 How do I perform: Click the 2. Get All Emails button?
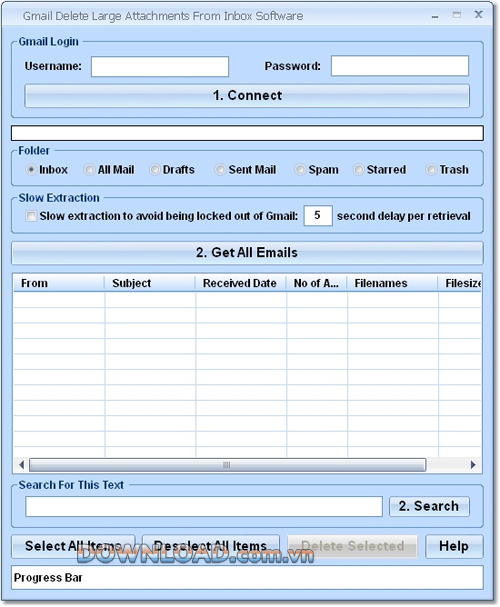tap(247, 253)
